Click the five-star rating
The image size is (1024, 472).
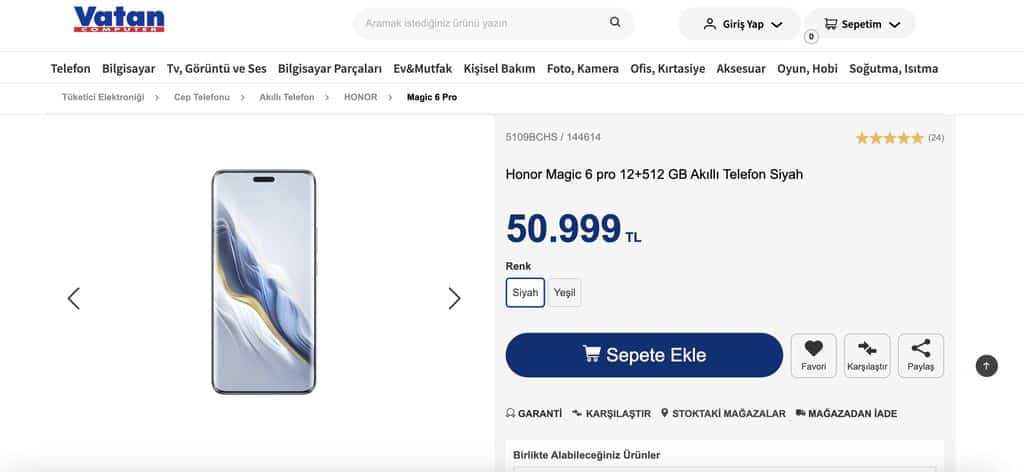(x=889, y=138)
